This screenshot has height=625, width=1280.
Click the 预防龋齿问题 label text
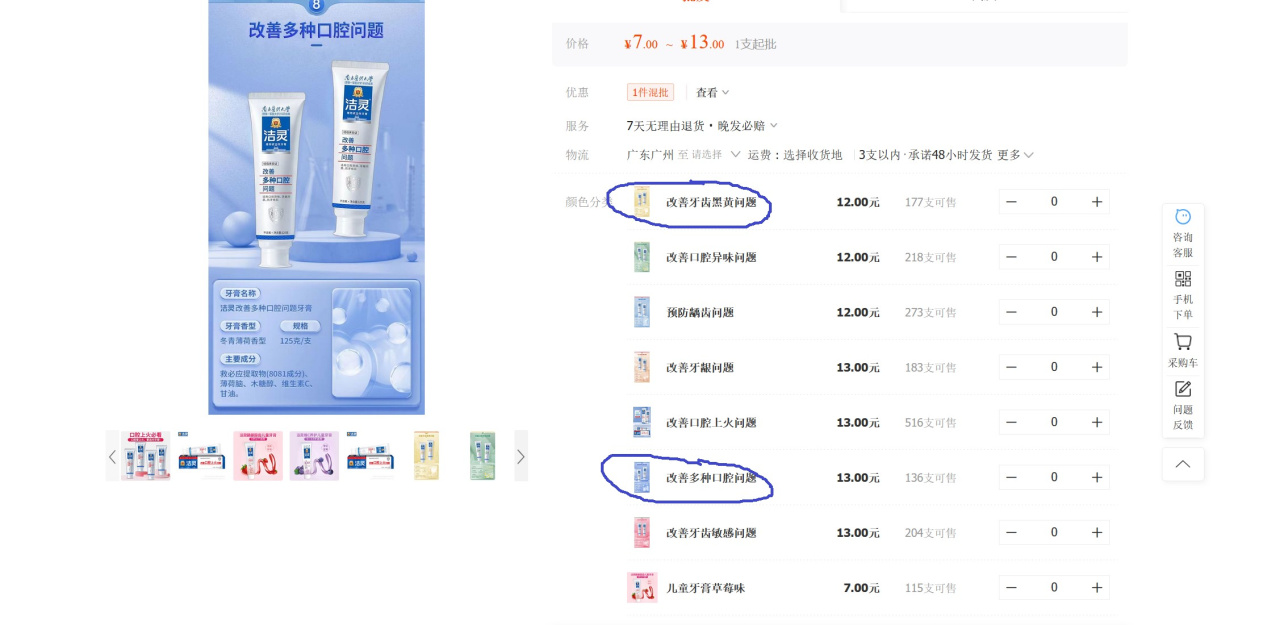pos(700,312)
